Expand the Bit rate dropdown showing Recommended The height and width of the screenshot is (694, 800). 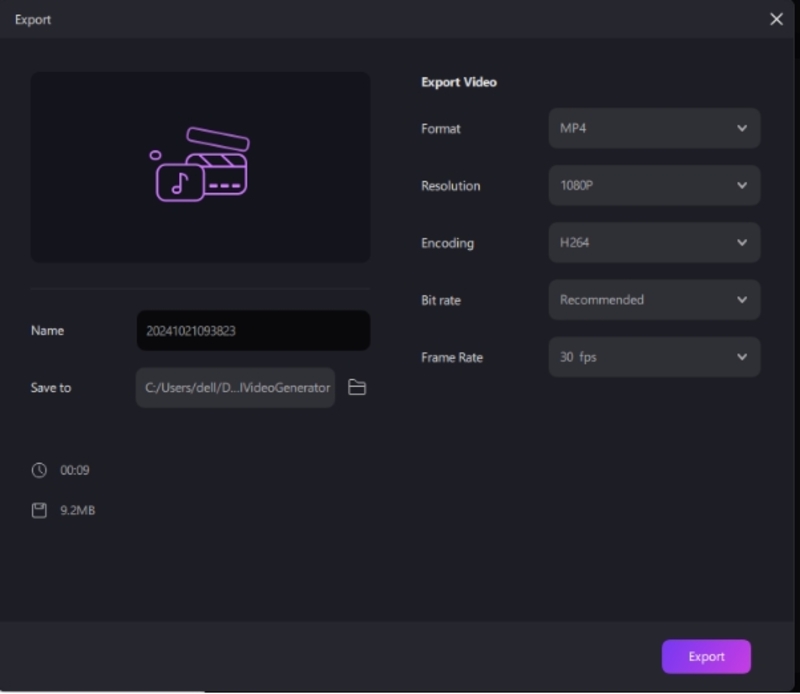coord(654,300)
